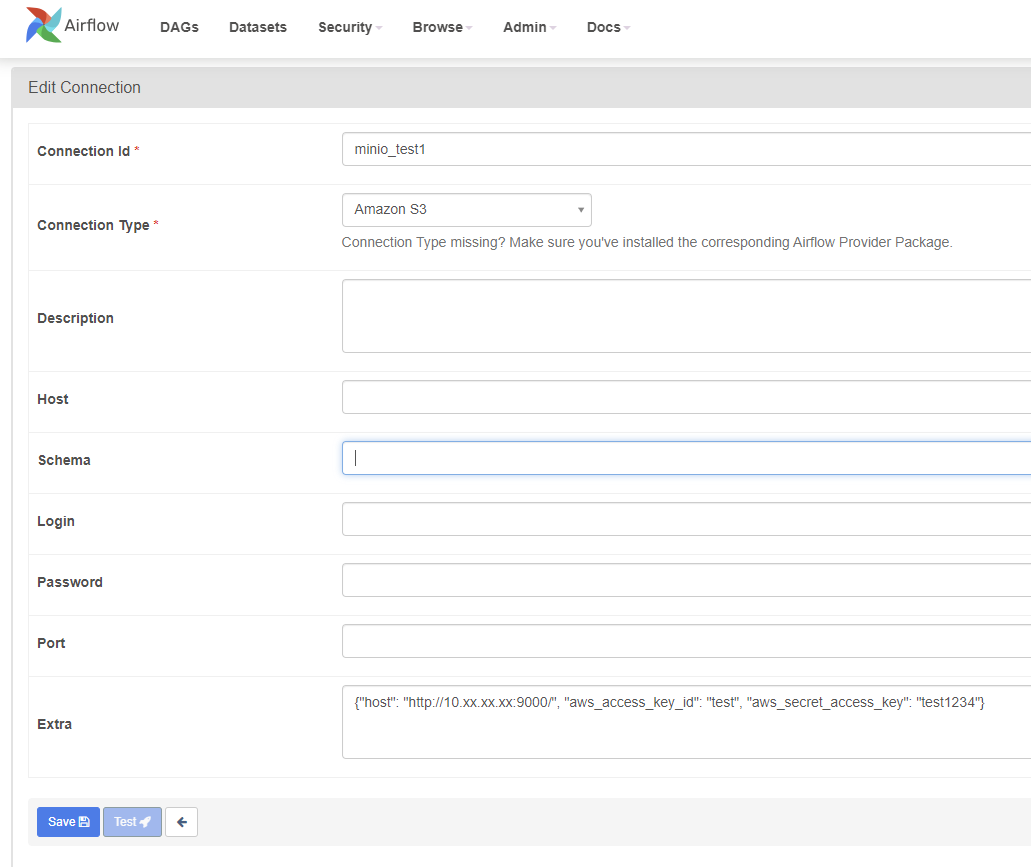Click the Edit Connection heading text
Viewport: 1031px width, 867px height.
click(84, 87)
